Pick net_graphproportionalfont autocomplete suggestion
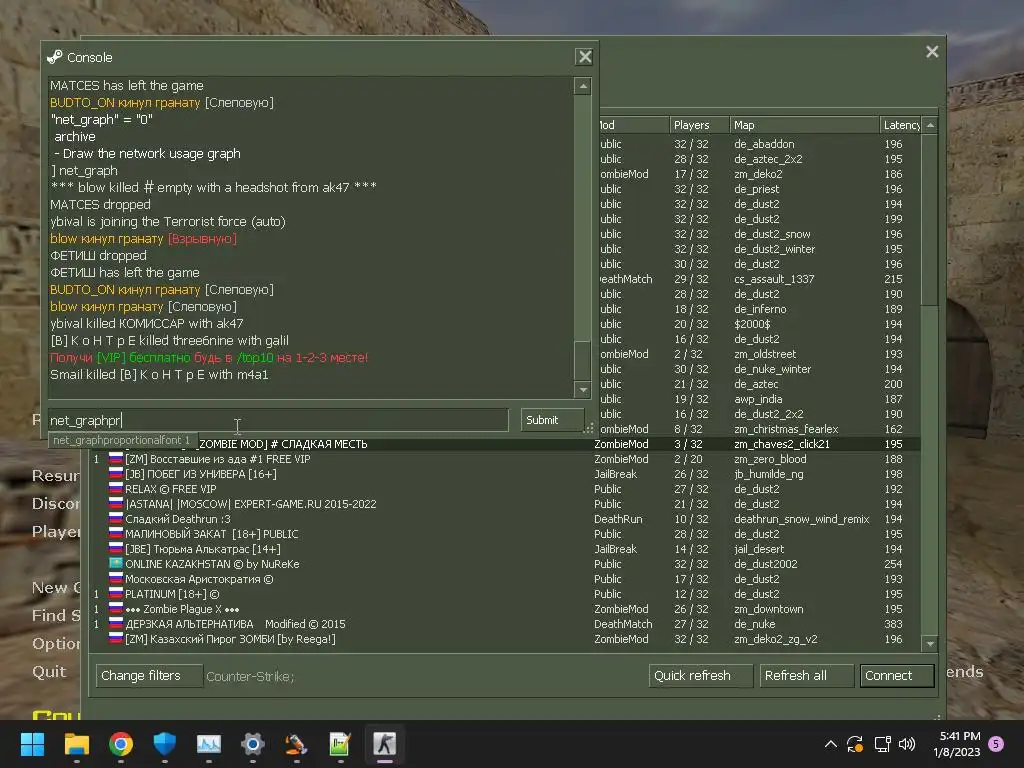This screenshot has height=768, width=1024. pyautogui.click(x=122, y=440)
